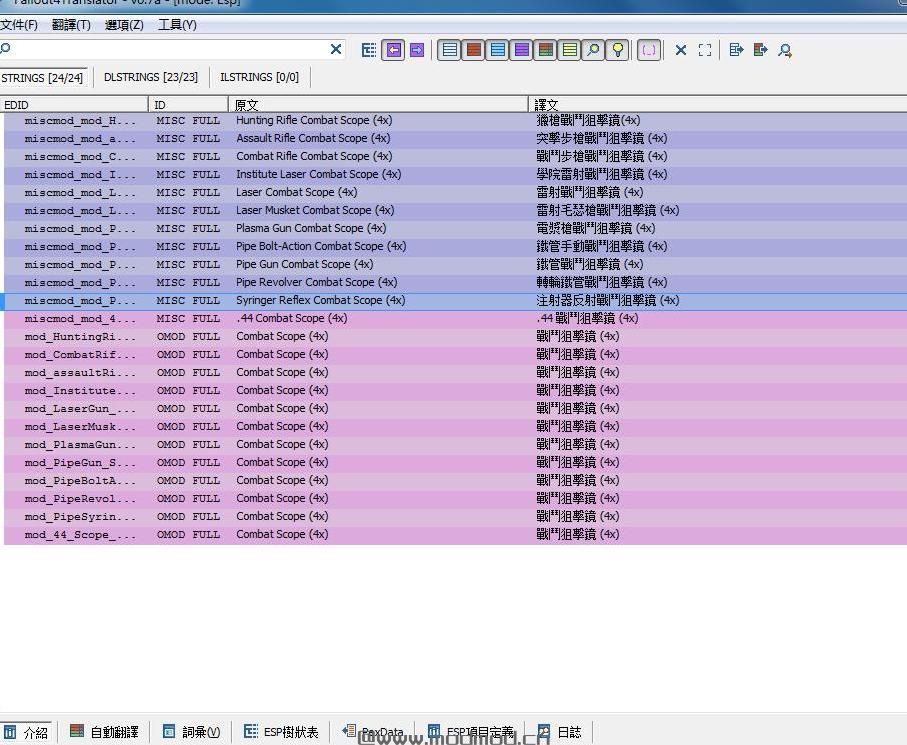Open the 介紹 bottom tab
The width and height of the screenshot is (907, 745).
pyautogui.click(x=27, y=732)
